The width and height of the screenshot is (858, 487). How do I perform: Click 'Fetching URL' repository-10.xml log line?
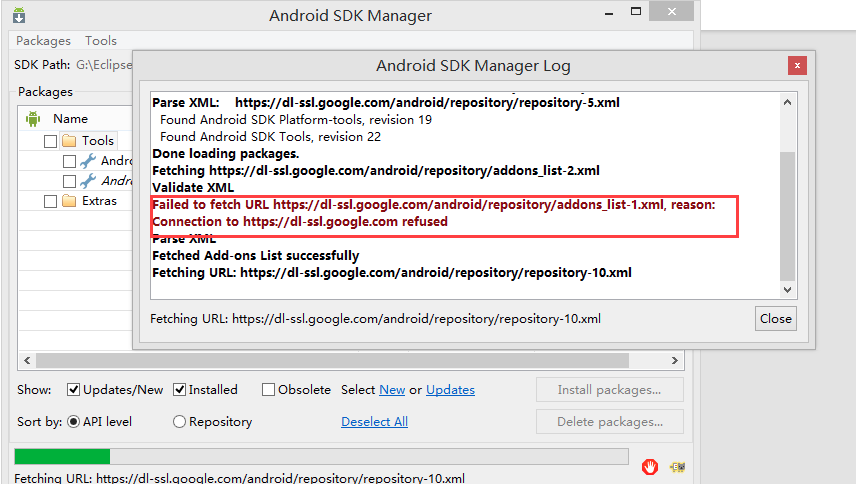click(x=392, y=273)
